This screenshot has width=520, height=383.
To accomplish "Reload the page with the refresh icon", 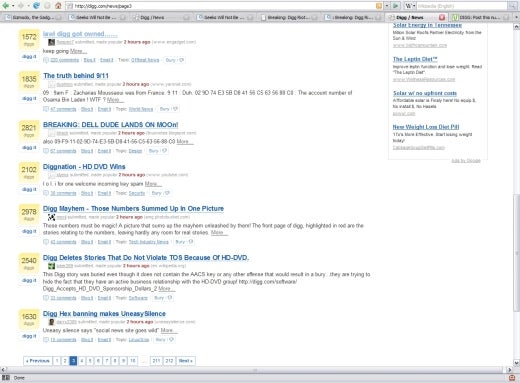I will [x=36, y=6].
